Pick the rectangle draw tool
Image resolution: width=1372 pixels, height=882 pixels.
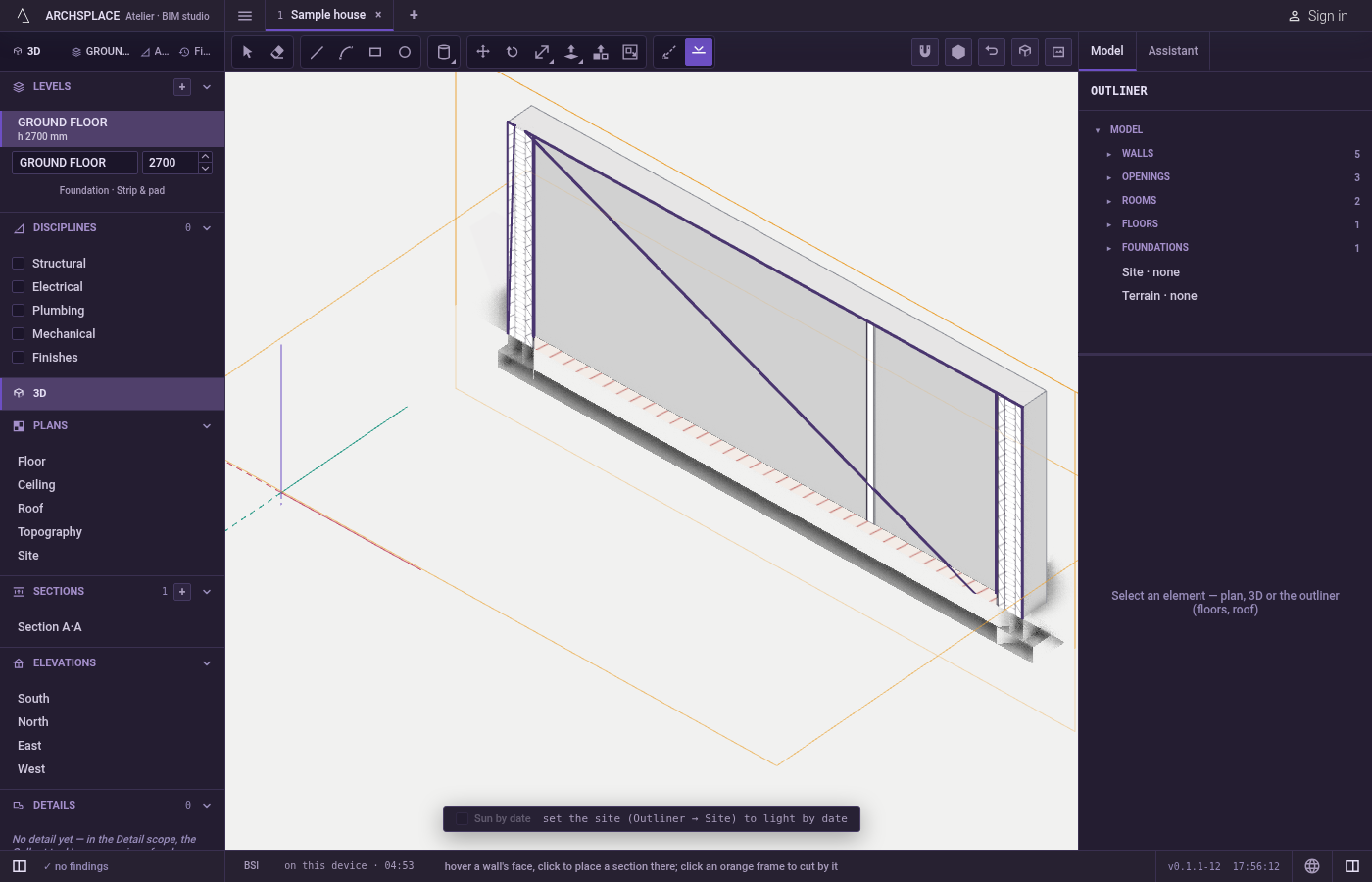pos(375,52)
